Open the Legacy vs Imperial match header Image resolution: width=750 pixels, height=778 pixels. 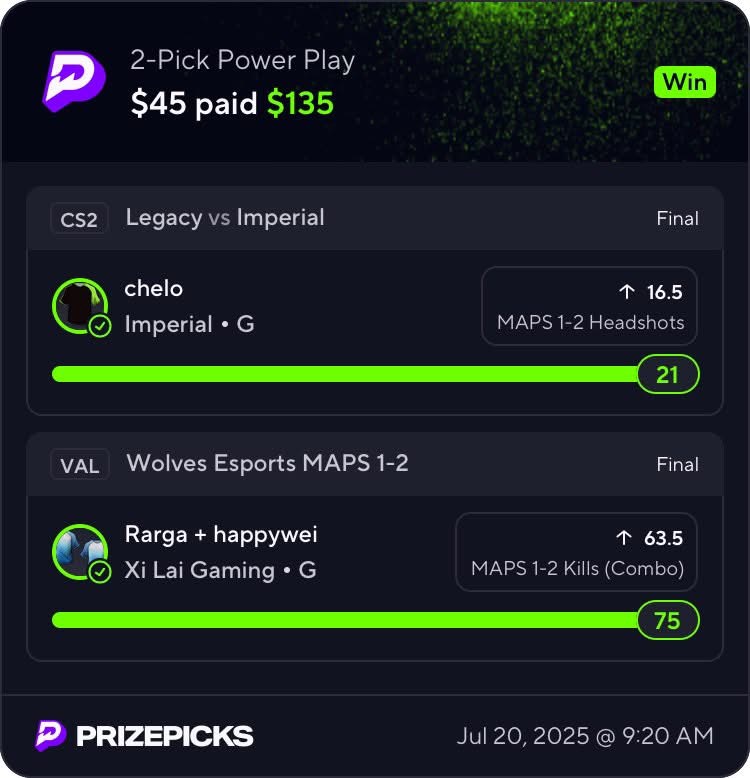[375, 218]
